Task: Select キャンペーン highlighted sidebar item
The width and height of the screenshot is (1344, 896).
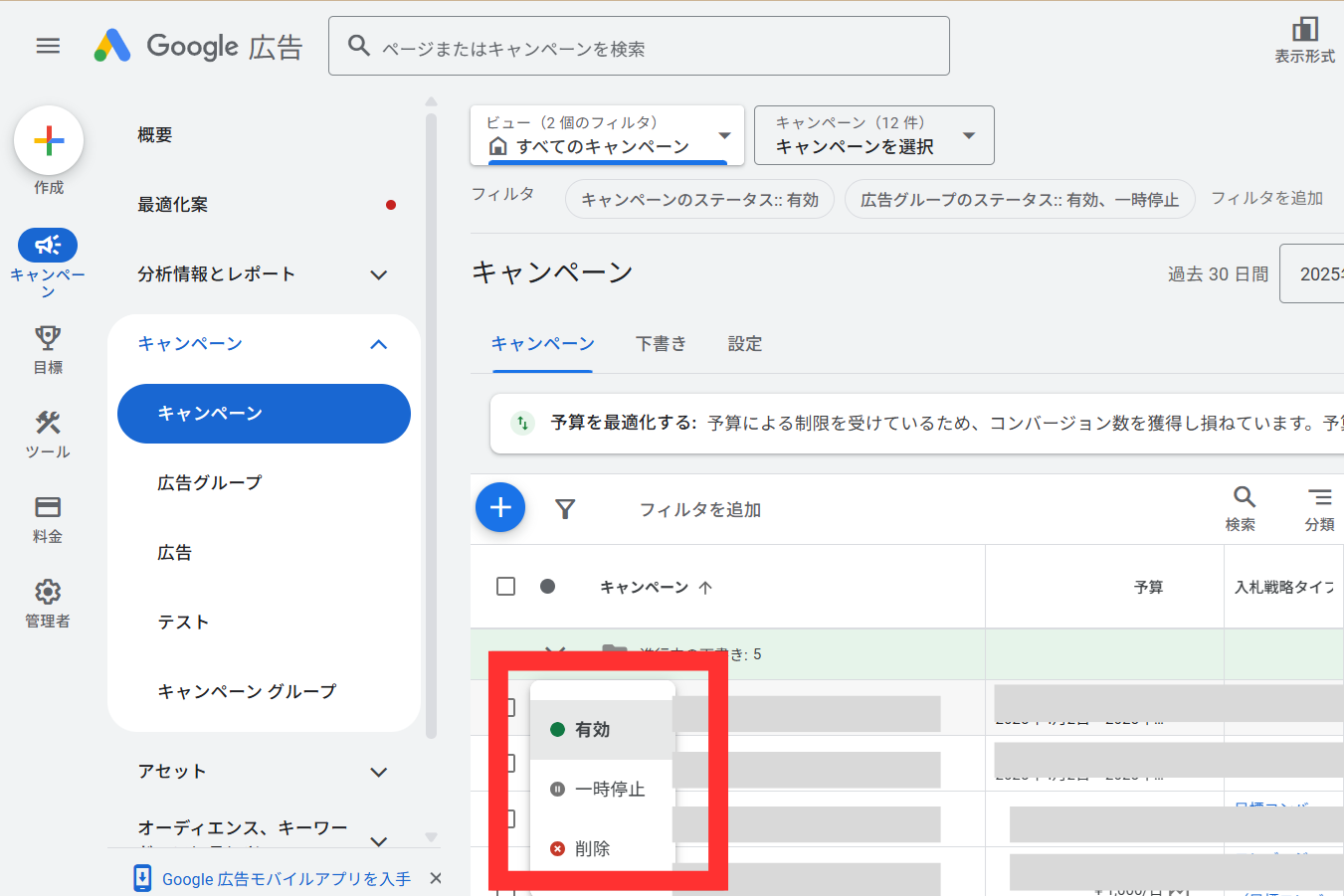Action: tap(264, 414)
